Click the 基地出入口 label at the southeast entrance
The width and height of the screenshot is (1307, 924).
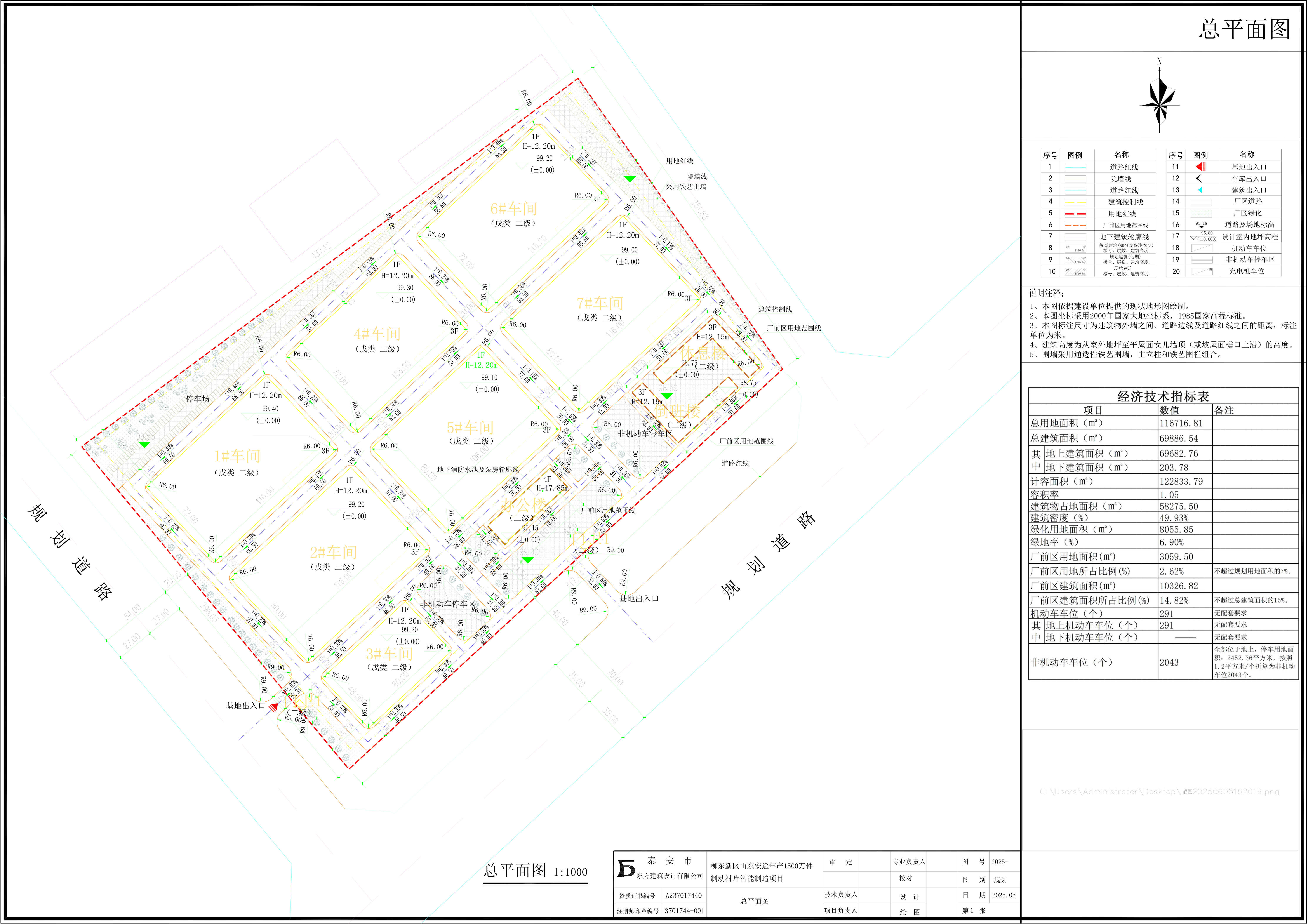click(639, 598)
